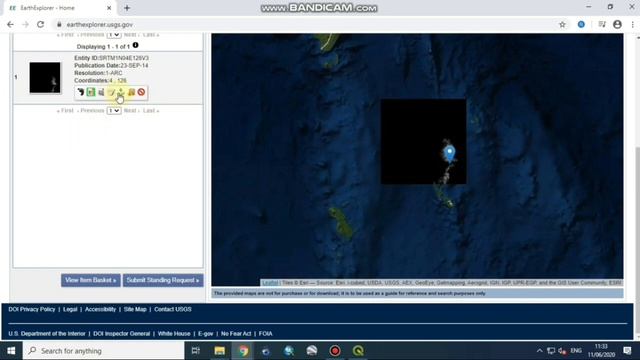Click Next link below the result row

[131, 111]
